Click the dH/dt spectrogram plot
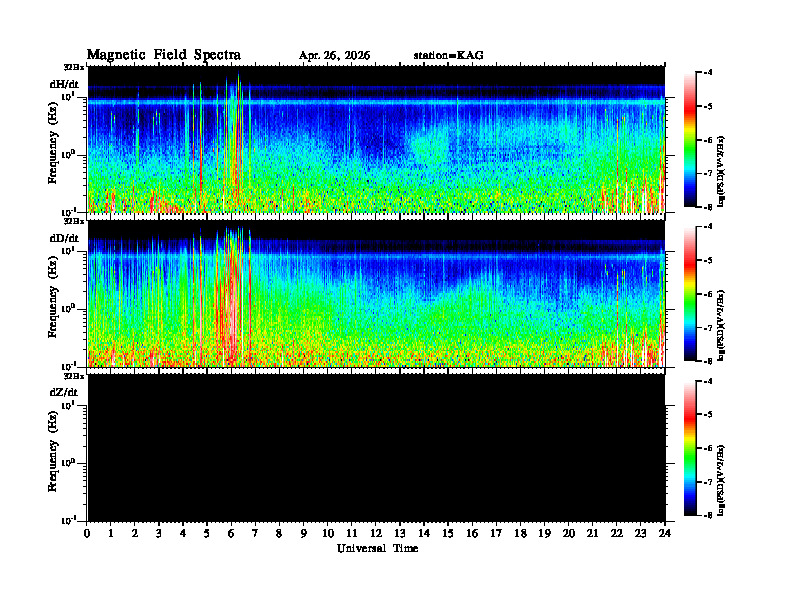 coord(376,139)
